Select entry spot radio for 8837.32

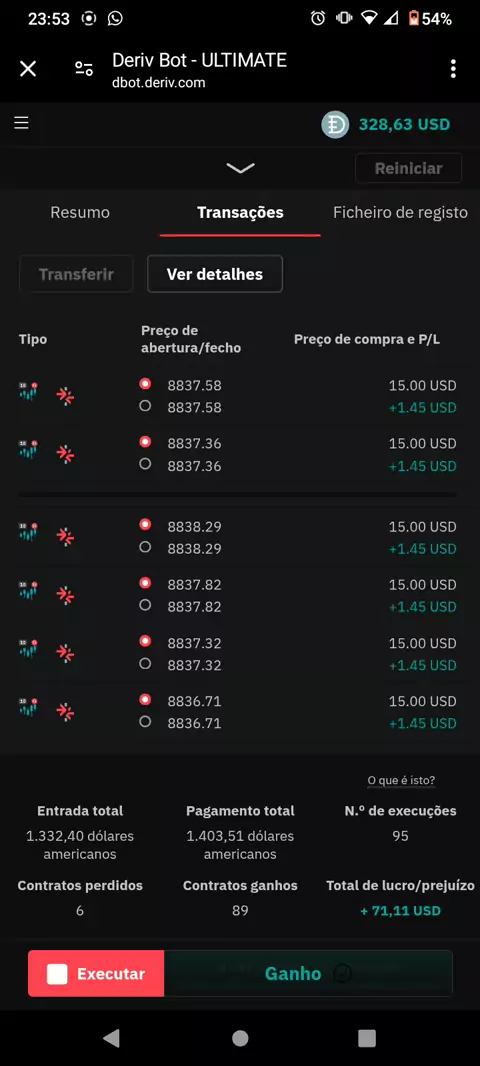click(145, 641)
